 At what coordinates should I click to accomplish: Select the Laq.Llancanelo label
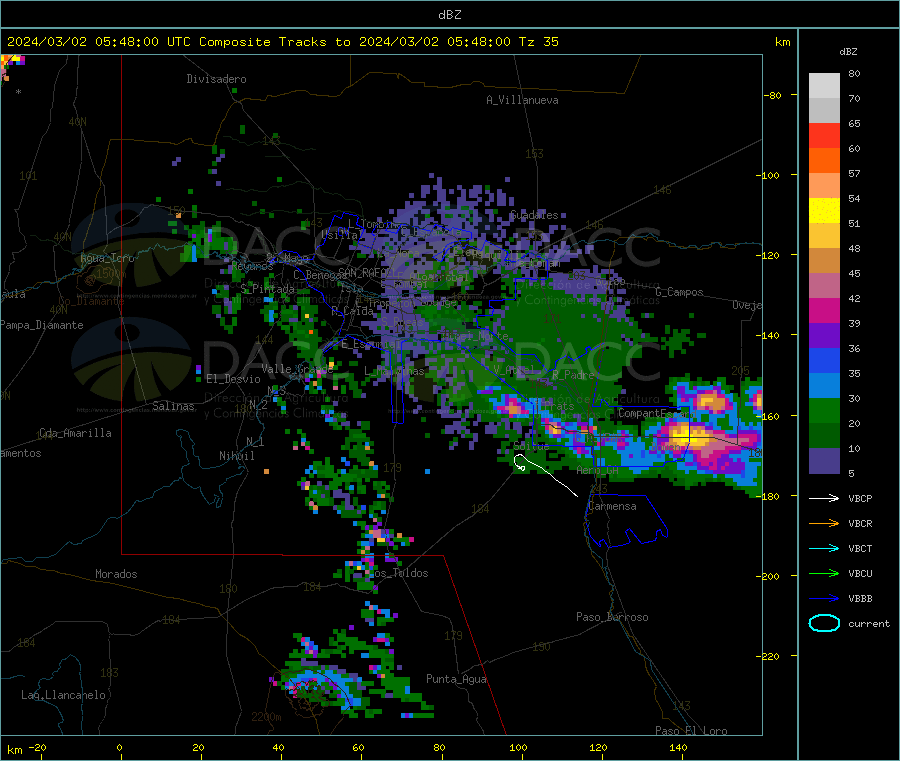[63, 695]
